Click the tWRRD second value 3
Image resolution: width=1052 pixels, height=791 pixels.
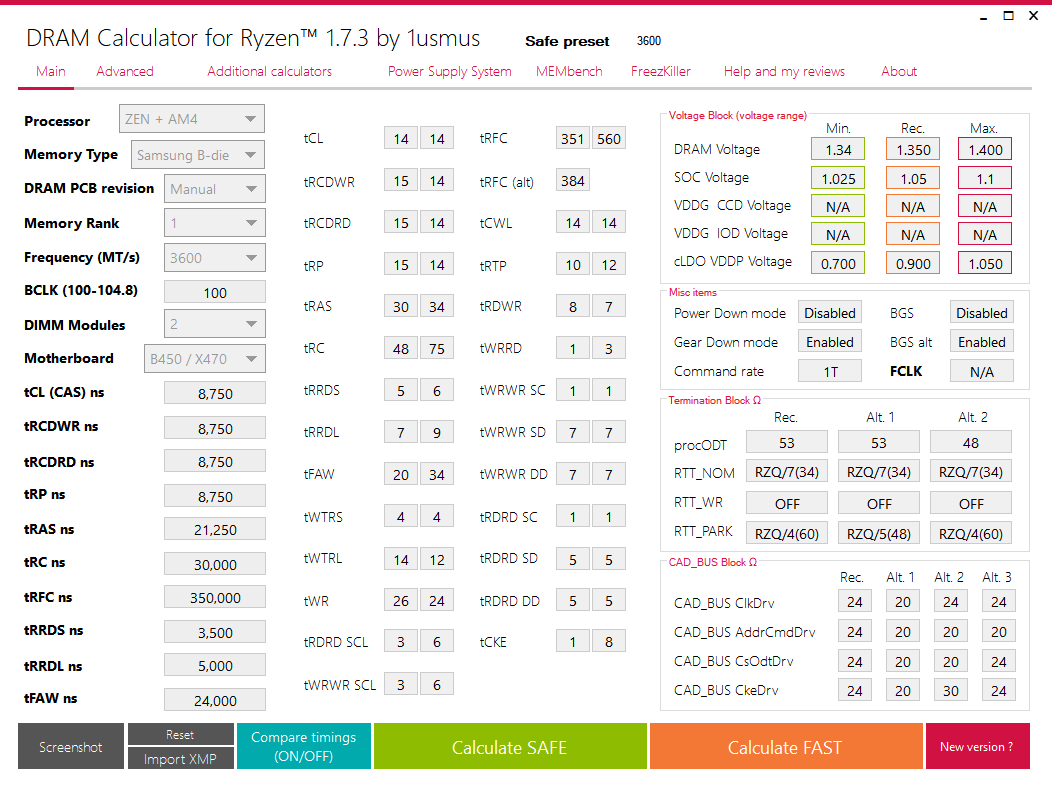609,349
